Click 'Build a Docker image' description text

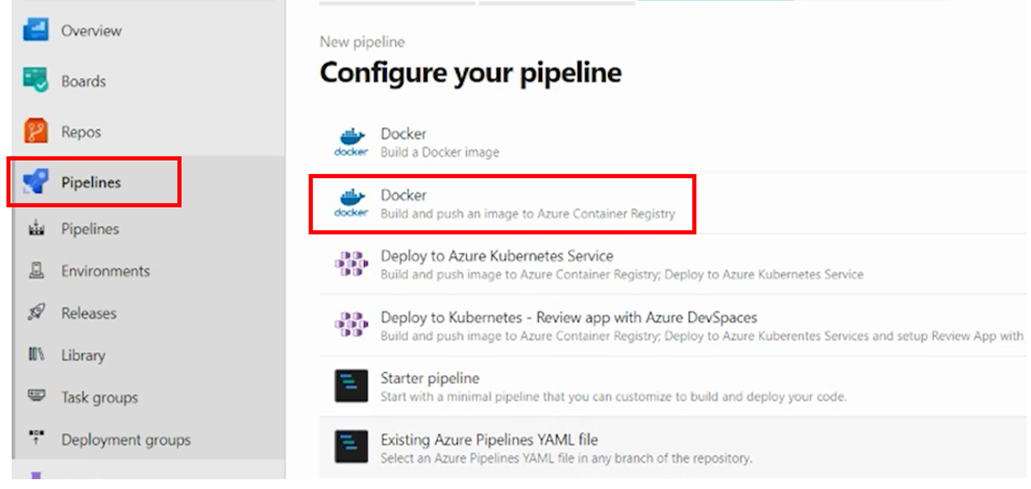tap(440, 152)
